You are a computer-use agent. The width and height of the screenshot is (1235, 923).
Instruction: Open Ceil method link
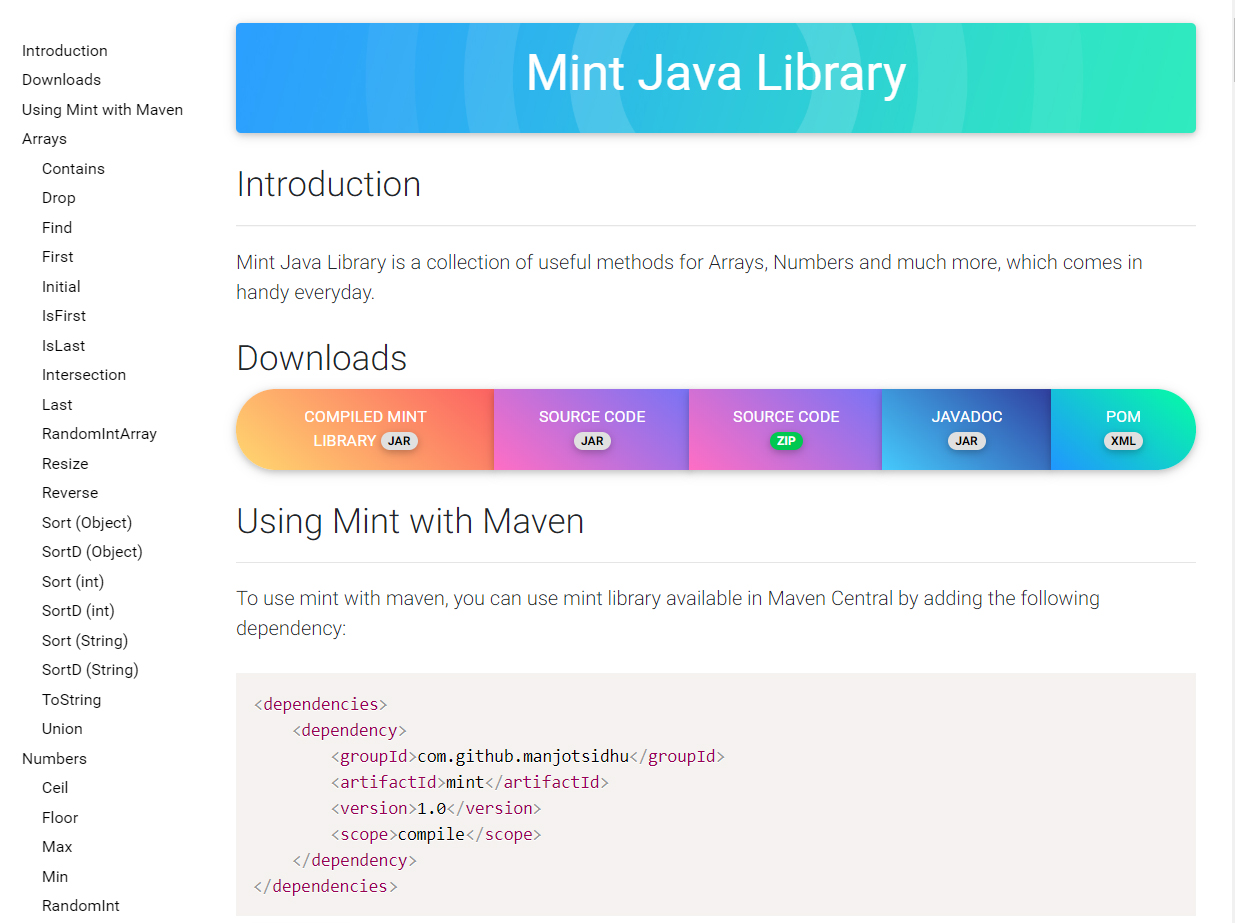[55, 788]
